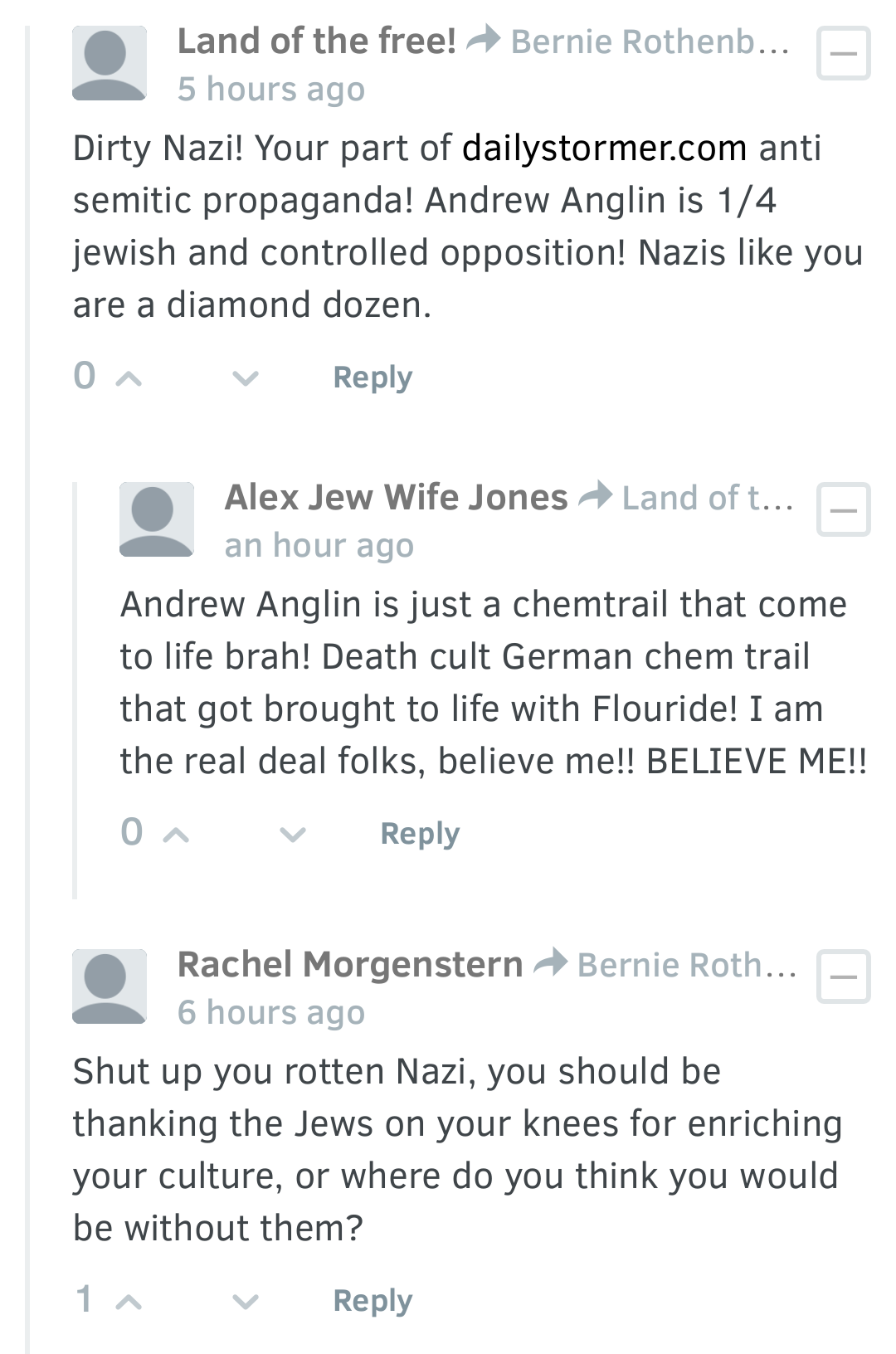
Task: Upvote Rachel Morgenstern's comment
Action: tap(129, 1303)
